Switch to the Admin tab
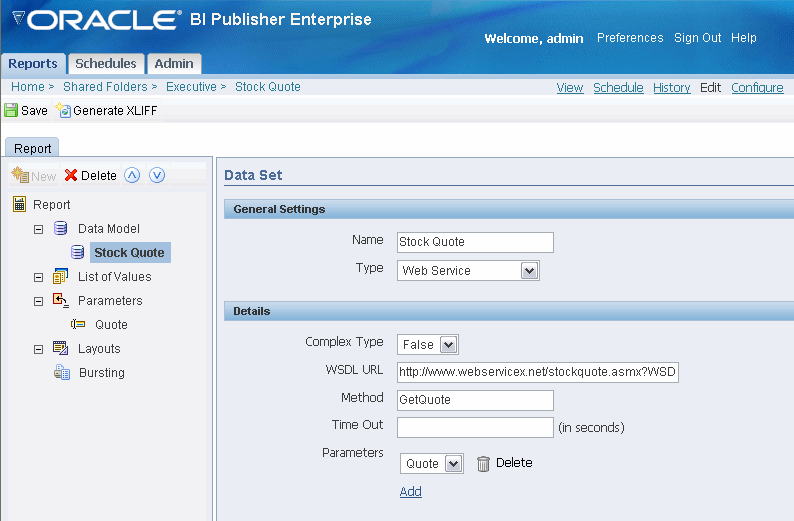Viewport: 794px width, 521px height. click(174, 64)
